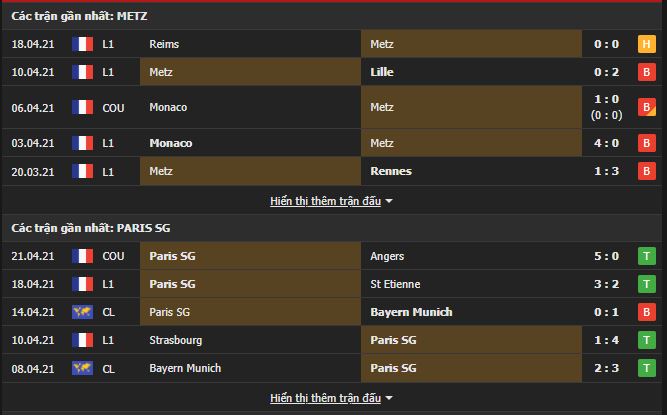This screenshot has height=415, width=667.
Task: Click the 5:0 score of Paris SG–Angers
Action: (x=605, y=256)
